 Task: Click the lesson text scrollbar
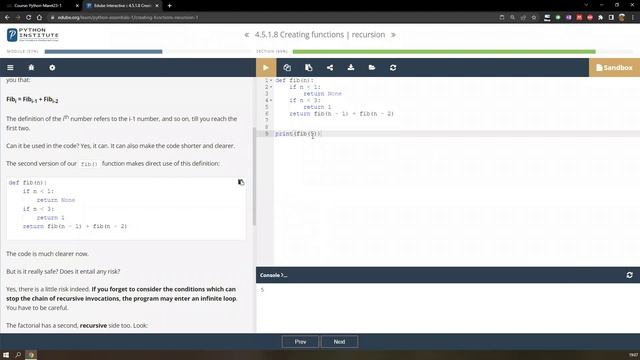(x=254, y=176)
